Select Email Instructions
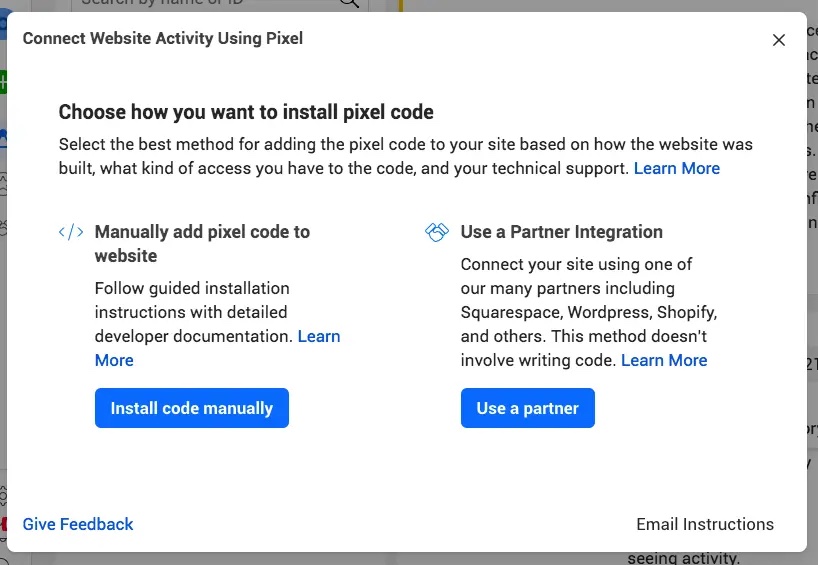The image size is (818, 565). 705,524
